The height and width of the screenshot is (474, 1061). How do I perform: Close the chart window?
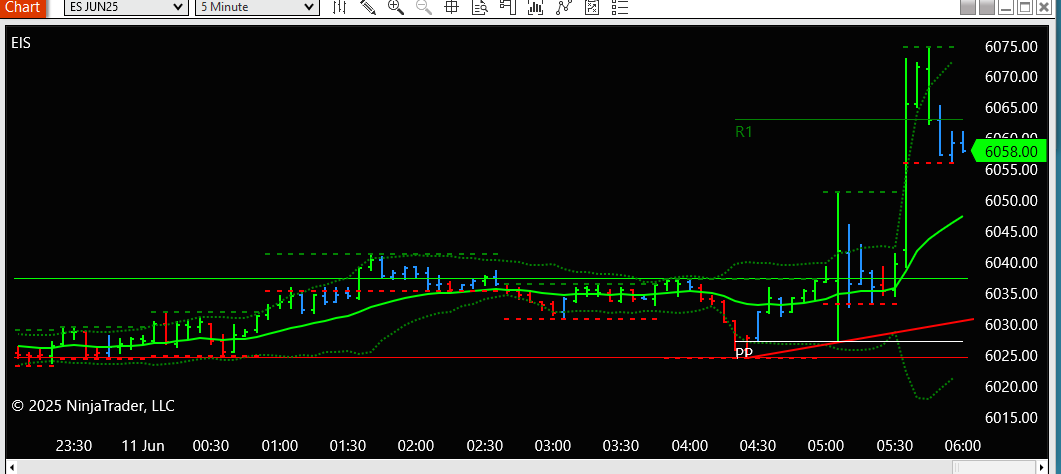[x=1045, y=7]
